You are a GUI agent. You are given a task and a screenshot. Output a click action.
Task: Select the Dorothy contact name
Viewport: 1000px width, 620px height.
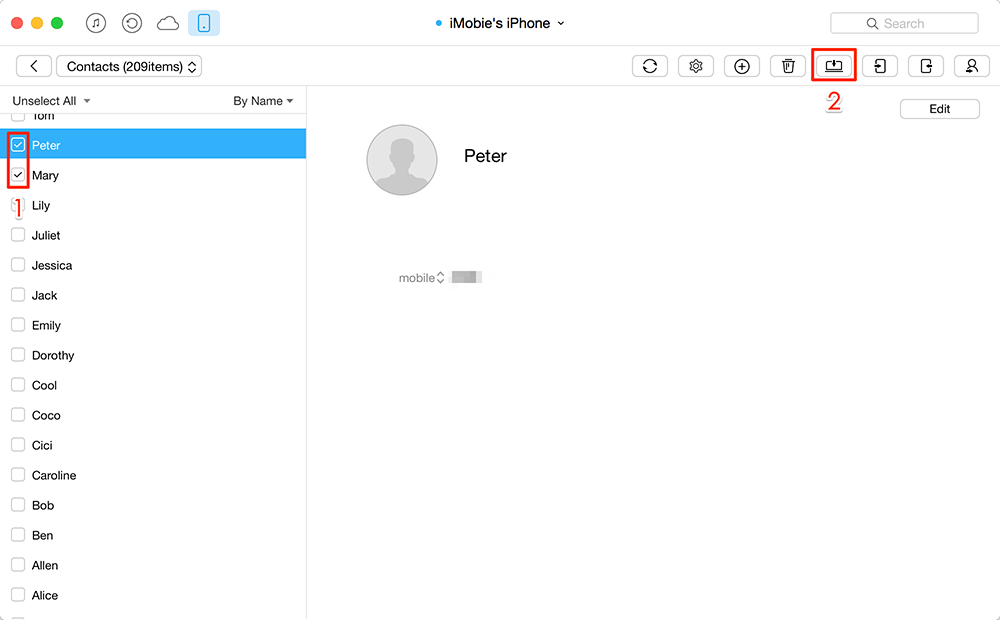pos(53,355)
